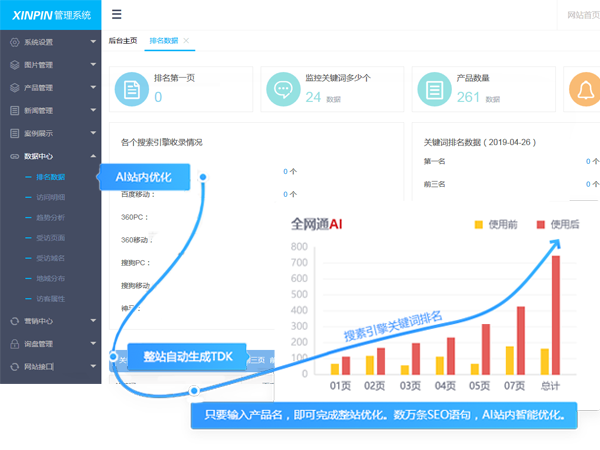Open 排名数据 submenu item in sidebar

(50, 177)
